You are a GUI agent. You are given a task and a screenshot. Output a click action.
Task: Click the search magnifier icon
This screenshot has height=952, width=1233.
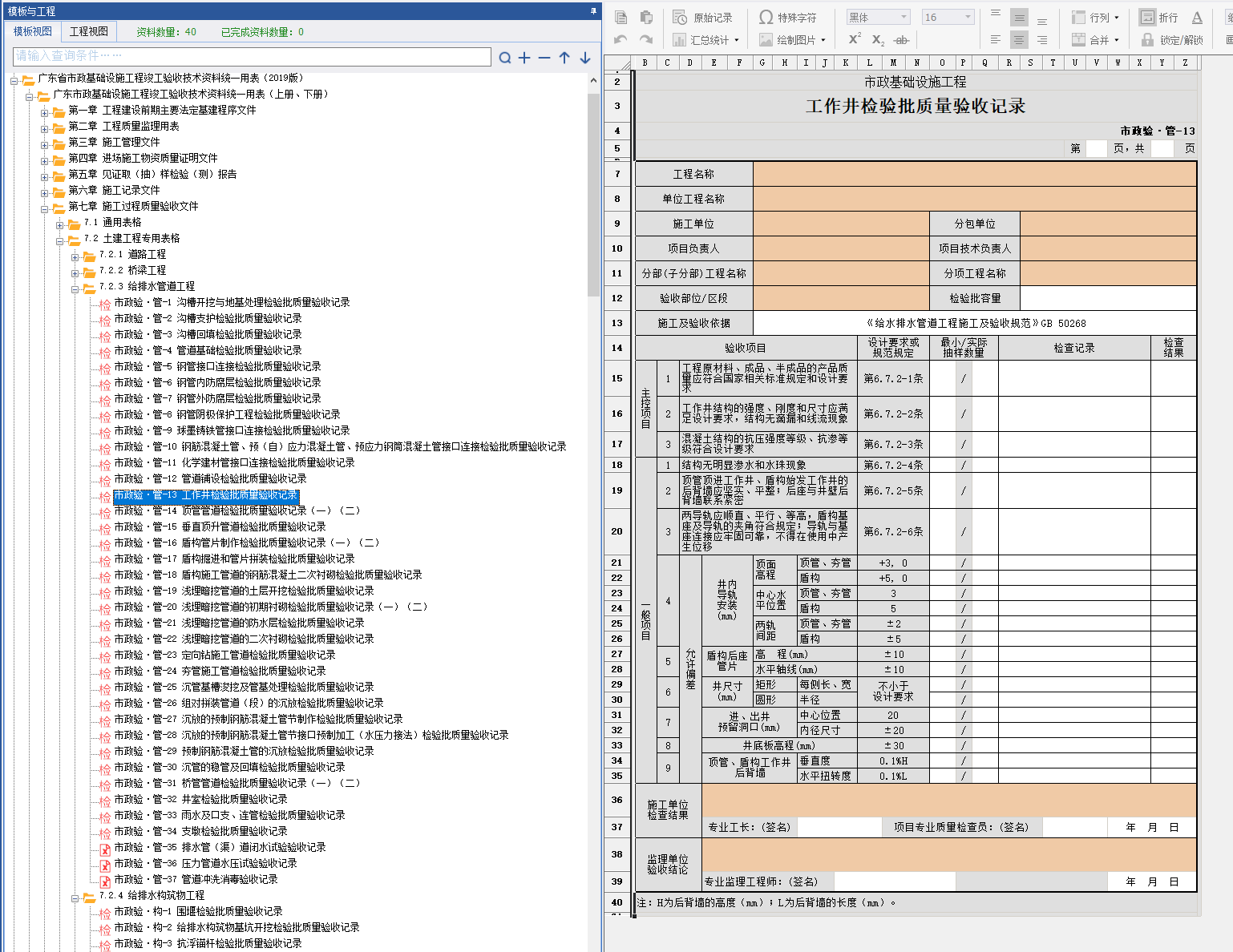point(504,58)
